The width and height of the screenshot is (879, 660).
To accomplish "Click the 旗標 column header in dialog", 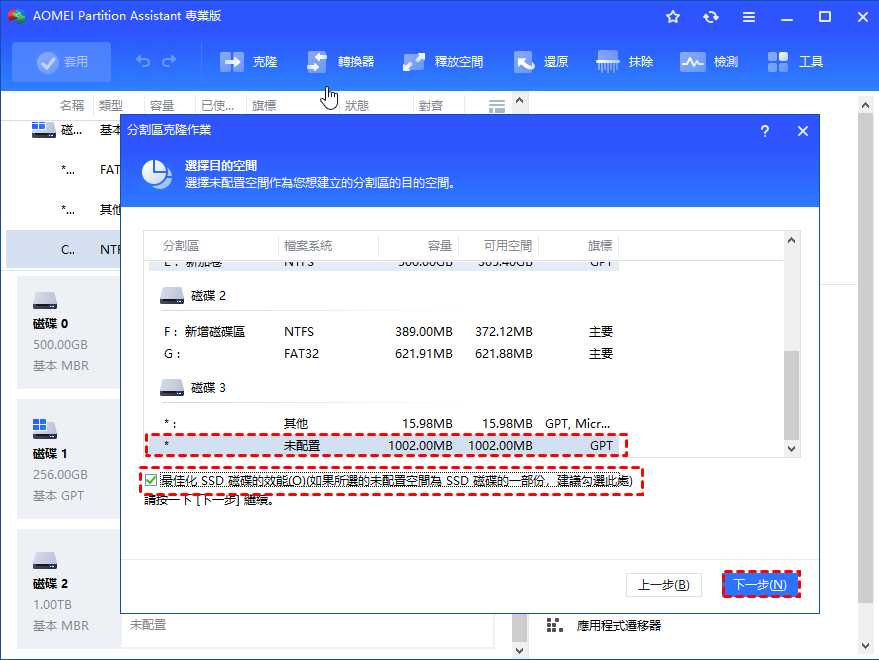I will [600, 246].
